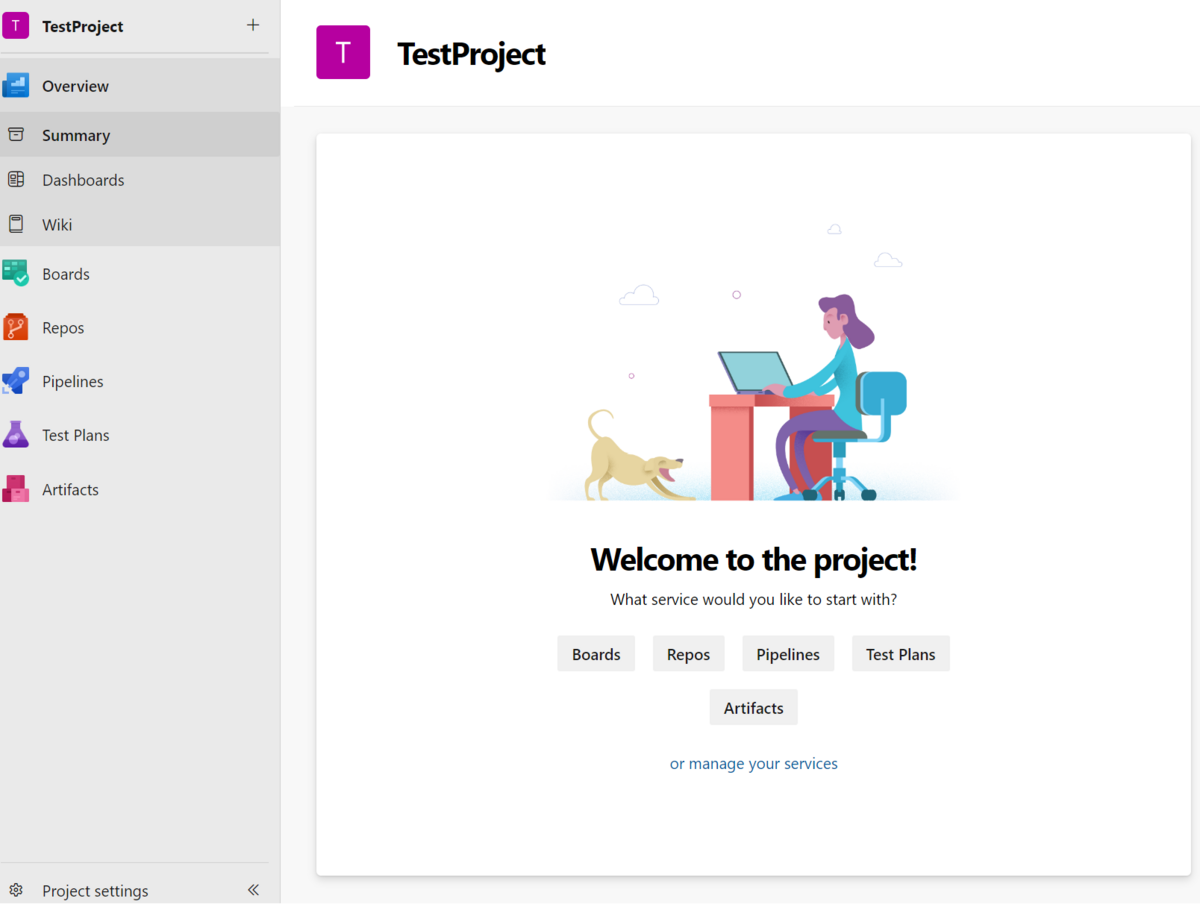Viewport: 1200px width, 904px height.
Task: Click the small TestProject avatar in sidebar
Action: 16,26
